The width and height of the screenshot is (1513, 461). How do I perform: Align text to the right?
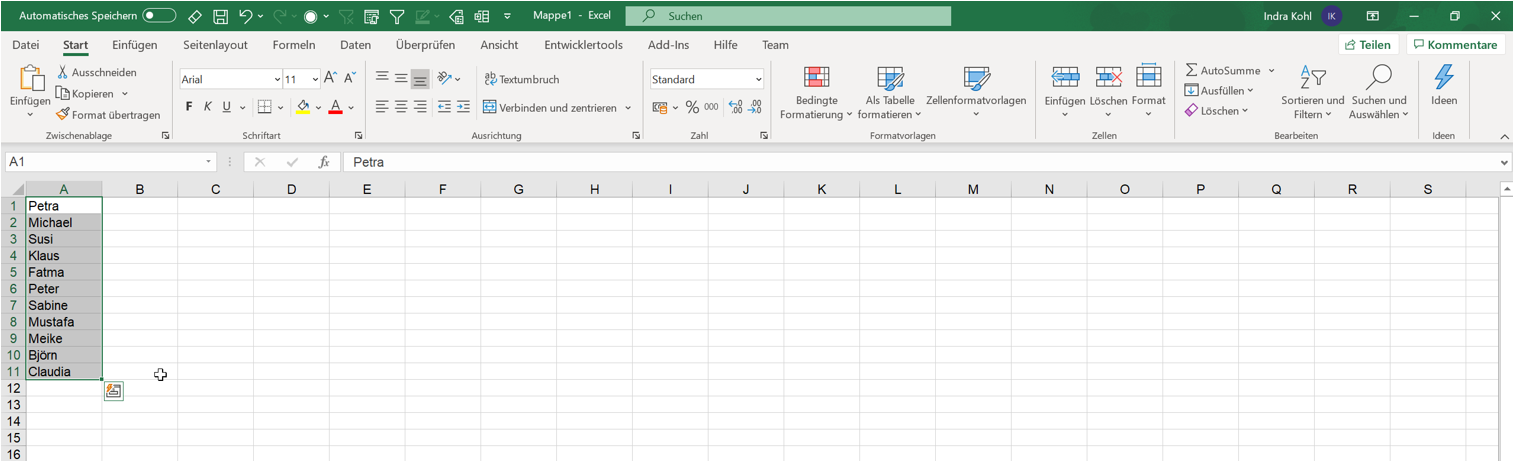click(x=420, y=107)
